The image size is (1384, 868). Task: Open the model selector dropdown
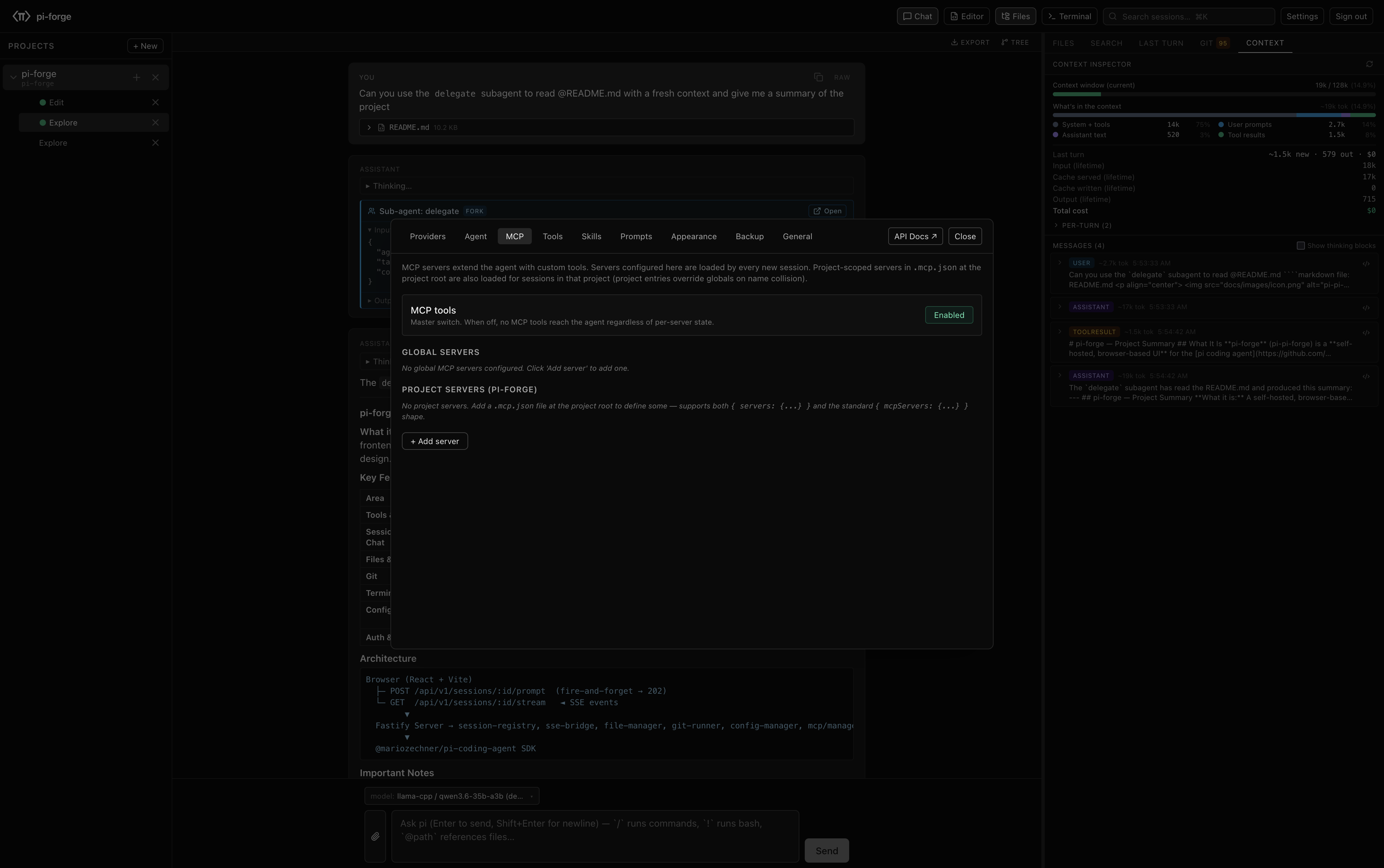click(452, 796)
